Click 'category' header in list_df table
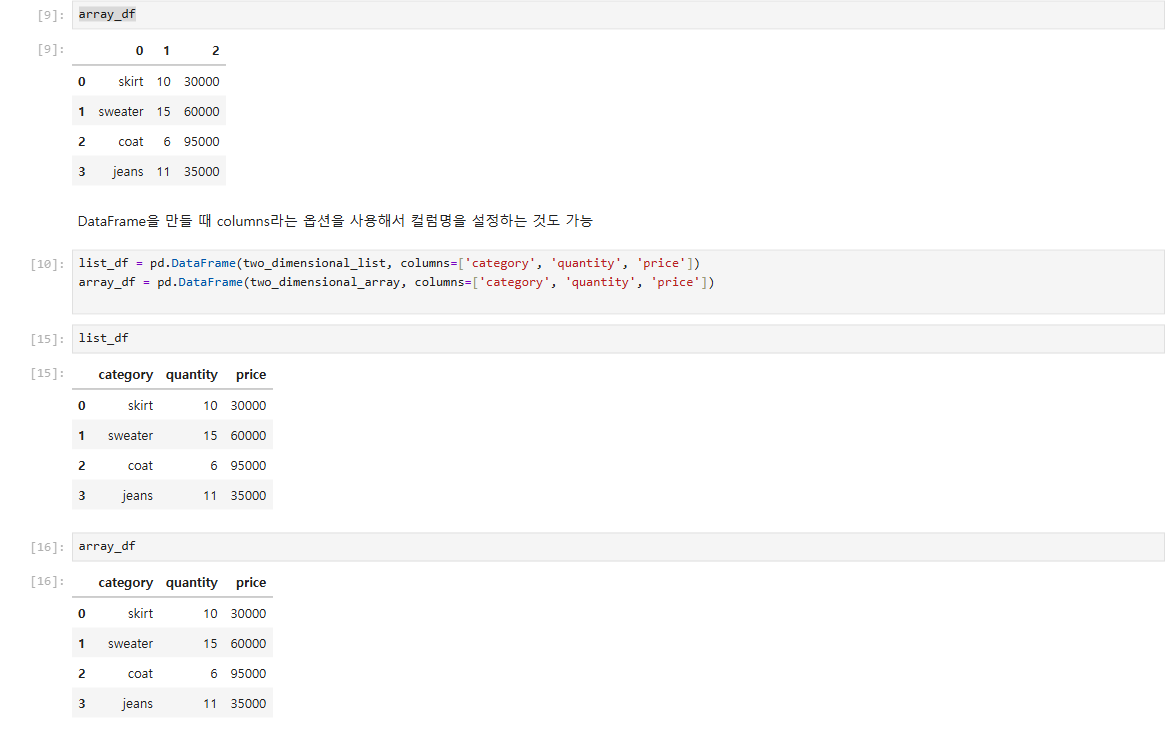 (x=125, y=375)
